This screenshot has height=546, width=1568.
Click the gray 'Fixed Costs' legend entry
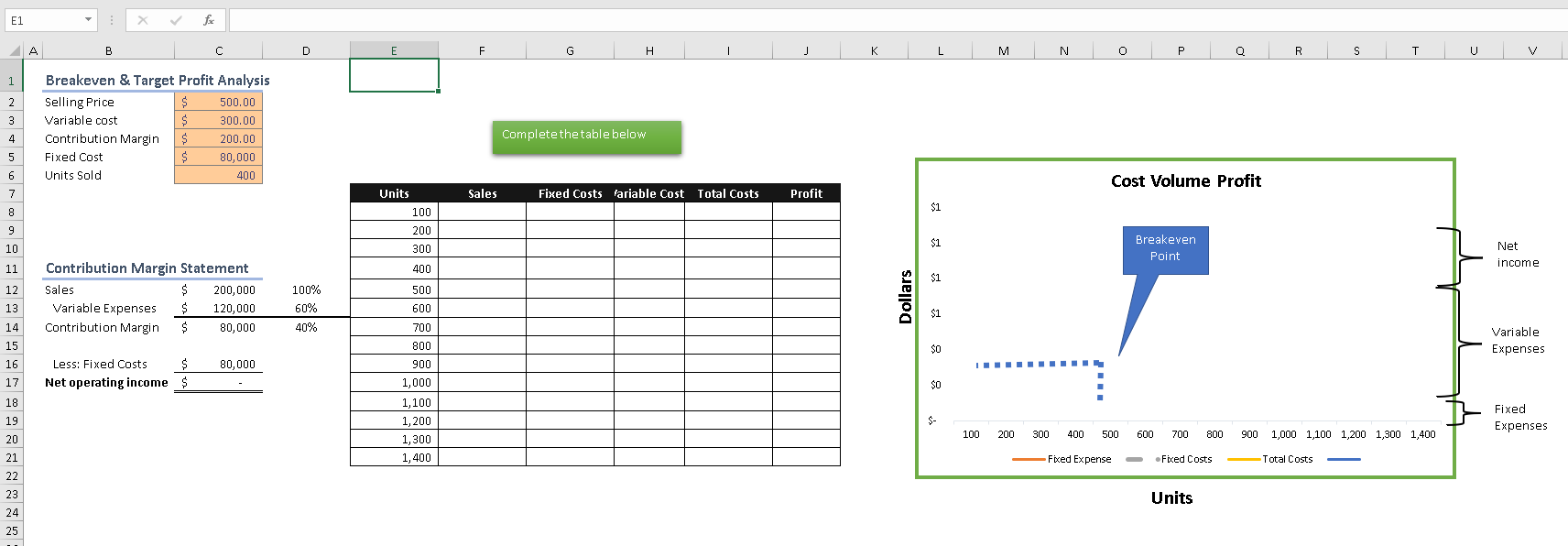point(1169,459)
